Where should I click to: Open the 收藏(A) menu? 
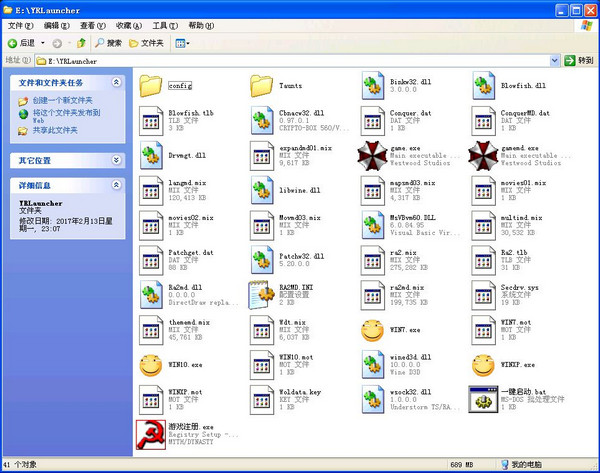(x=129, y=26)
